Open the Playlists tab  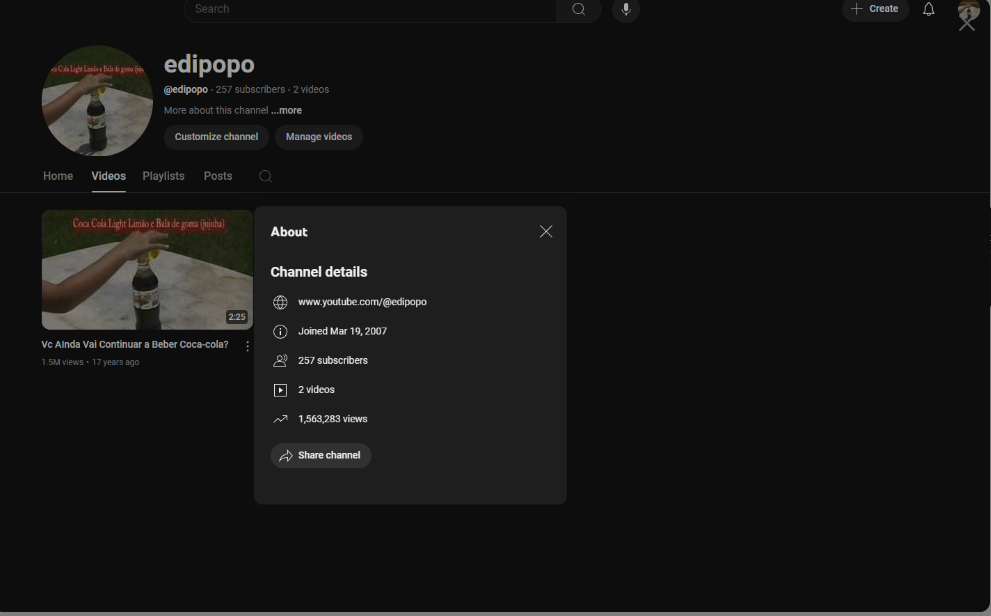(x=163, y=176)
